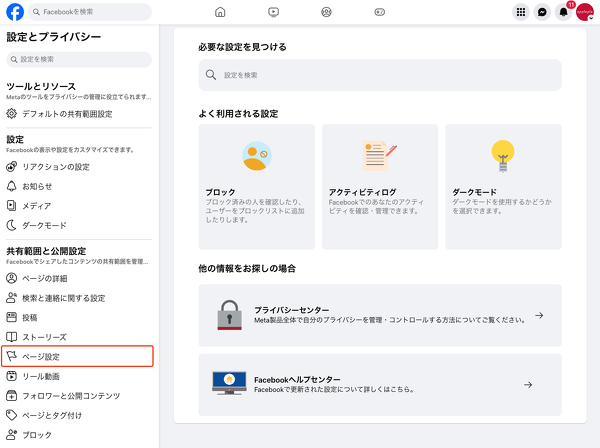Screen dimensions: 600x448
Task: Open the アクティビティログ card
Action: coord(382,186)
